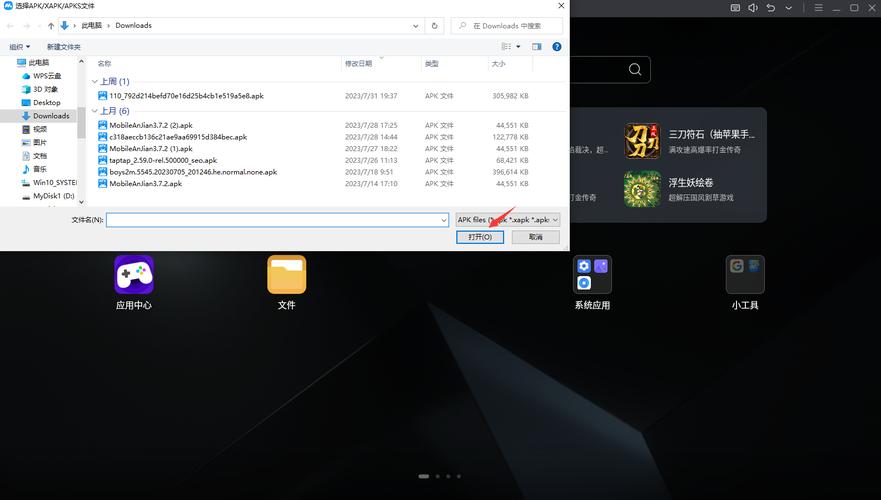The image size is (881, 500).
Task: Open the emulator keyboard mapping icon
Action: 735,8
